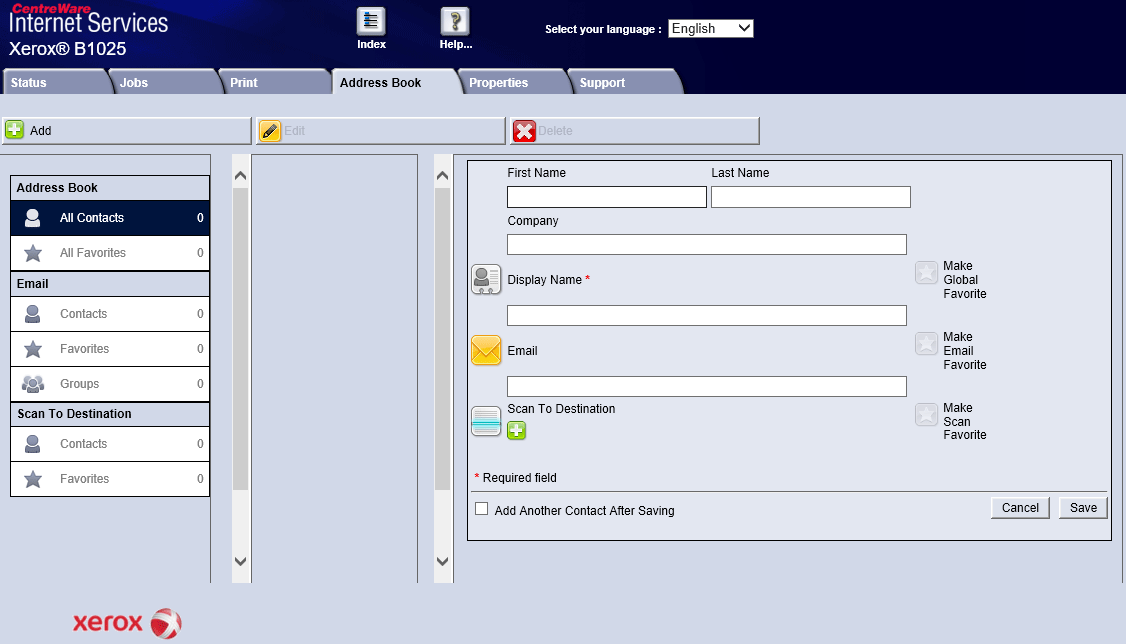Add a scan destination with green plus
The width and height of the screenshot is (1126, 644).
tap(516, 430)
